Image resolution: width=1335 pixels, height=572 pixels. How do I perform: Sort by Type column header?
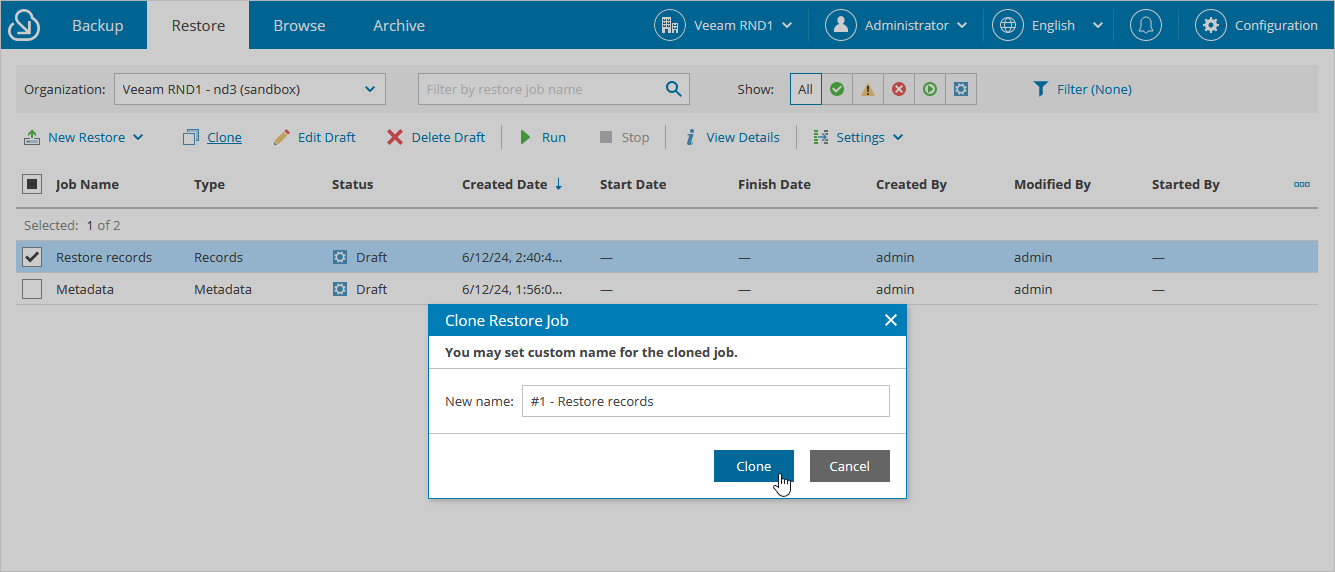pyautogui.click(x=209, y=184)
